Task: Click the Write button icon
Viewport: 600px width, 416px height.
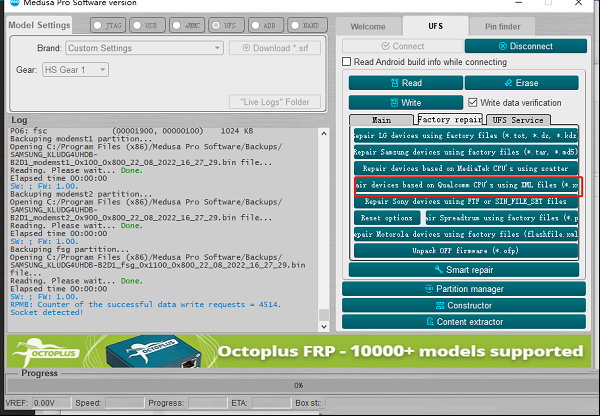Action: (394, 103)
